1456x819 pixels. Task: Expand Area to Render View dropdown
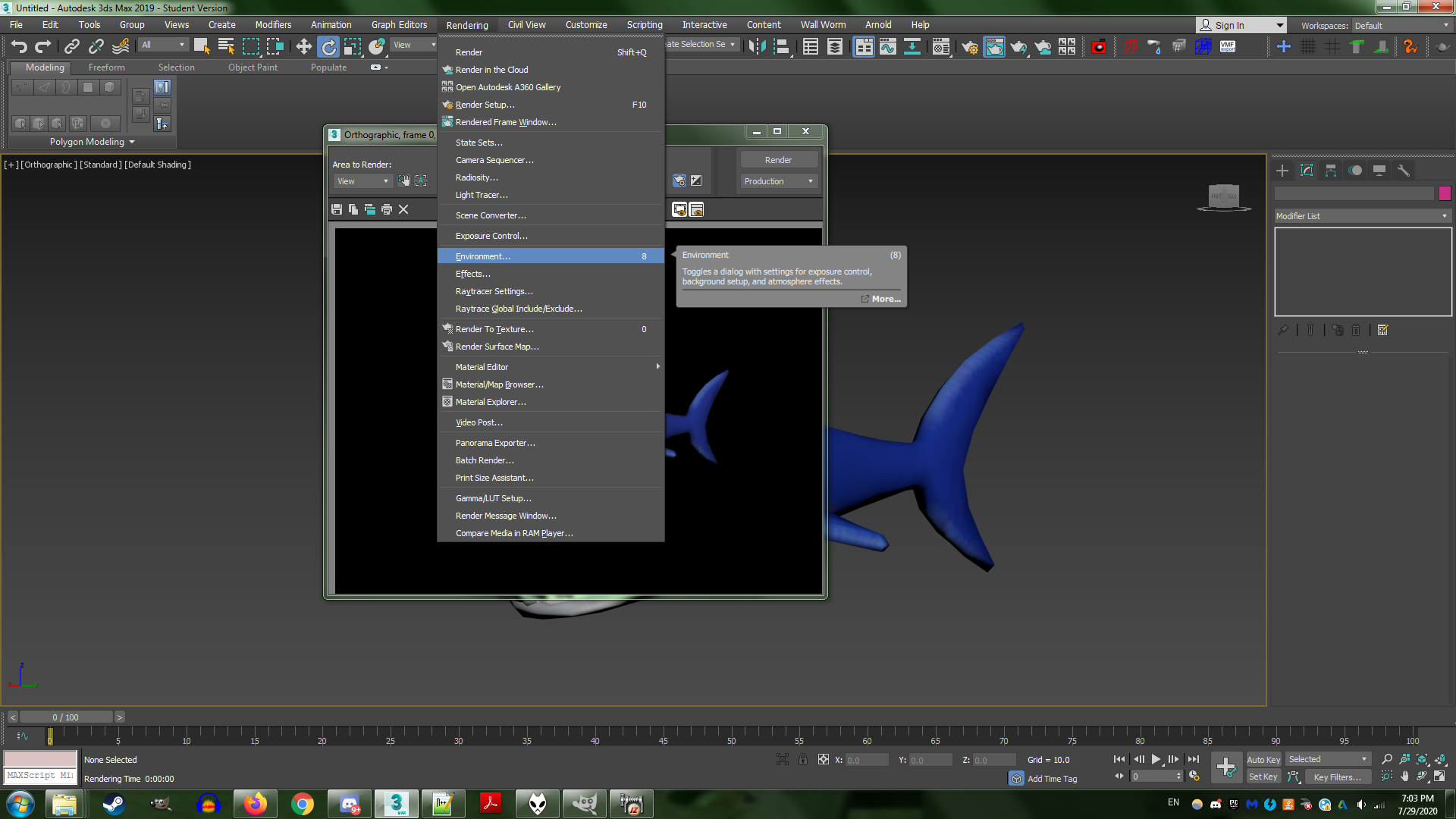point(362,181)
